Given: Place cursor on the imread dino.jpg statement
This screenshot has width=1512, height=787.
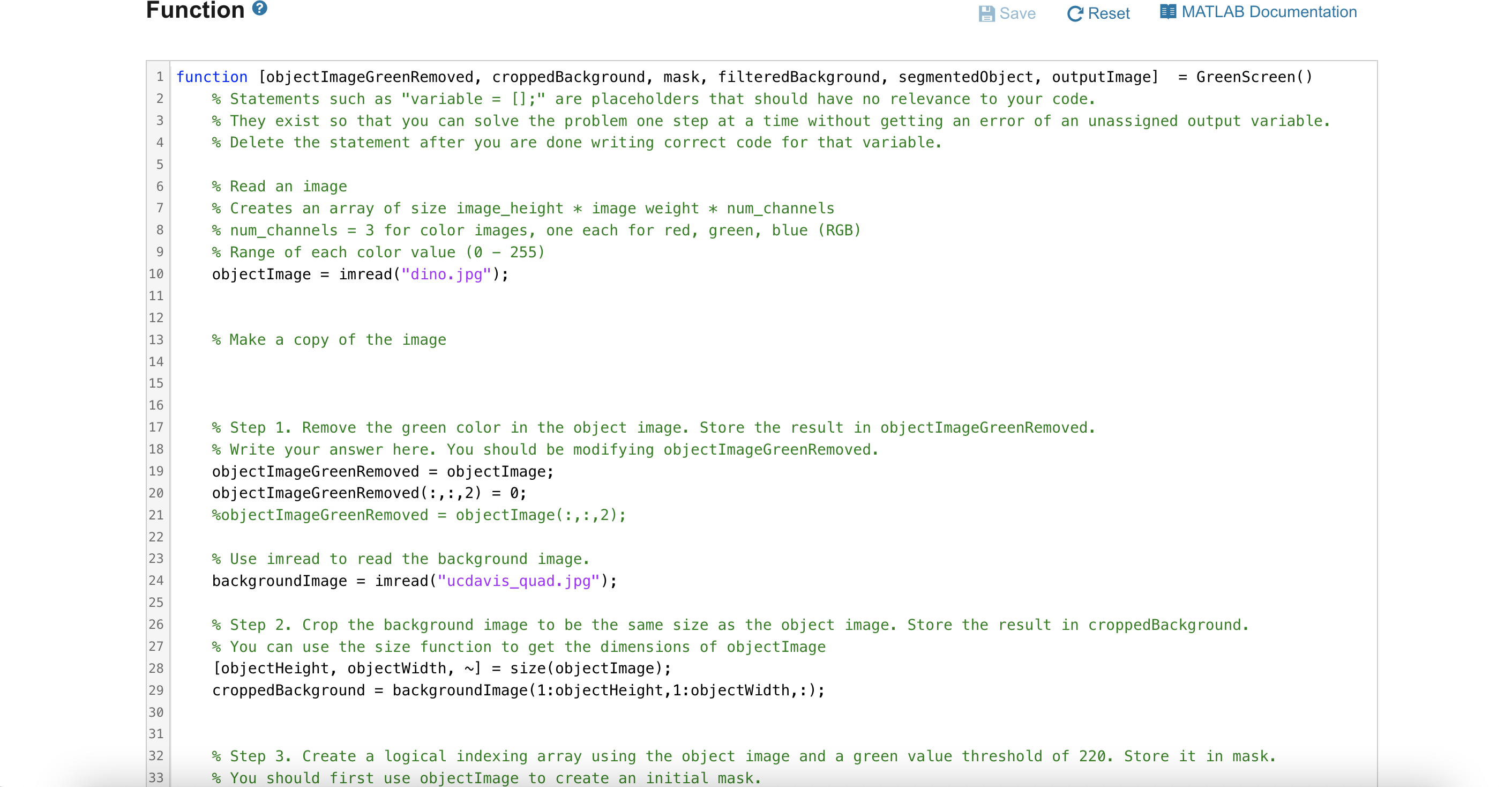Looking at the screenshot, I should pos(359,274).
